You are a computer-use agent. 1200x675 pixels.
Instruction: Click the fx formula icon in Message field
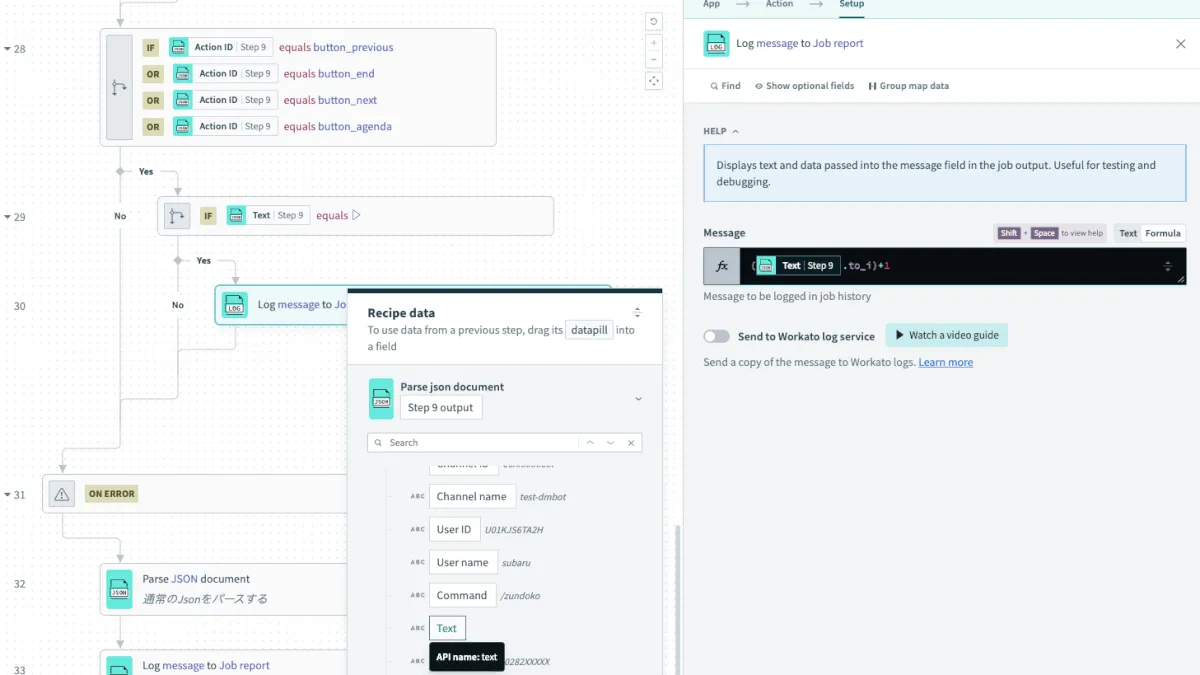[x=722, y=266]
